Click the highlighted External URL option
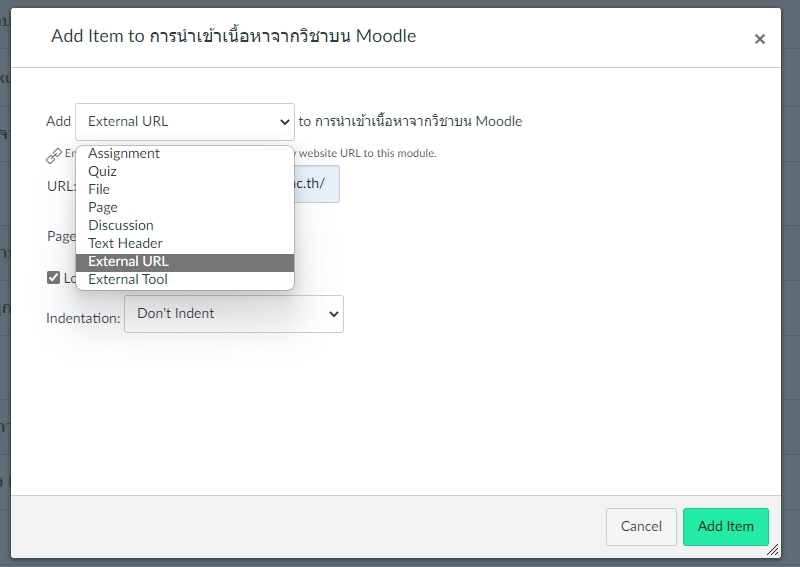 coord(128,261)
